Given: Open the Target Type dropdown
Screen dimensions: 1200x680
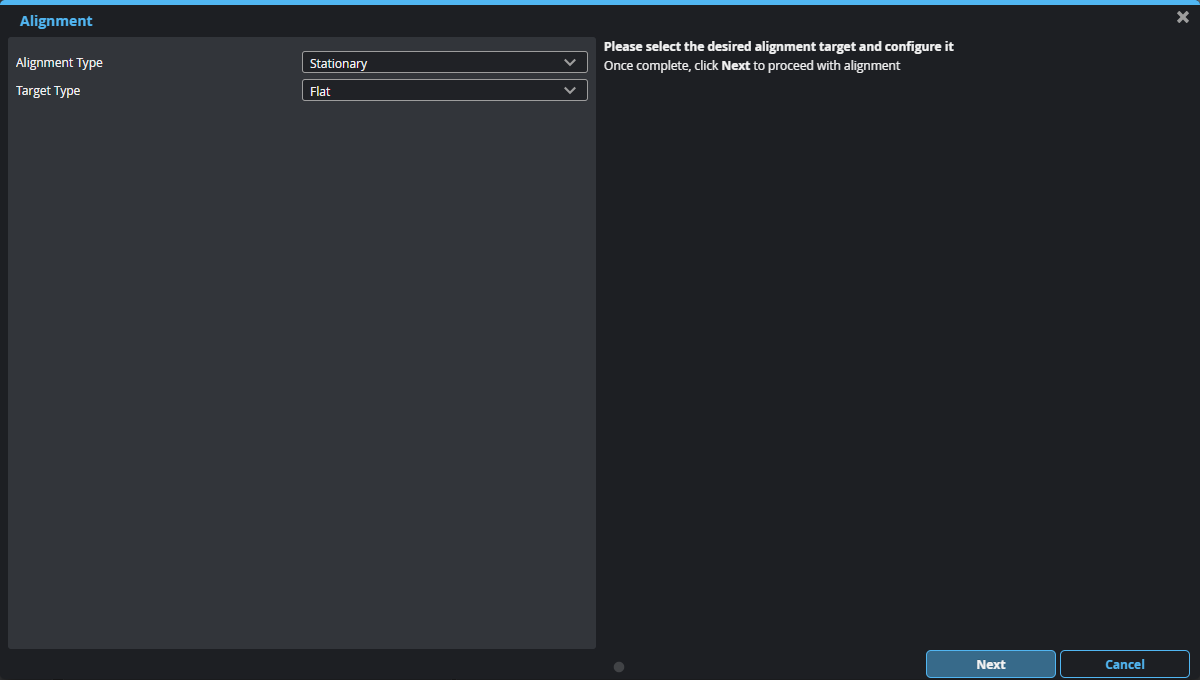Looking at the screenshot, I should click(x=444, y=91).
